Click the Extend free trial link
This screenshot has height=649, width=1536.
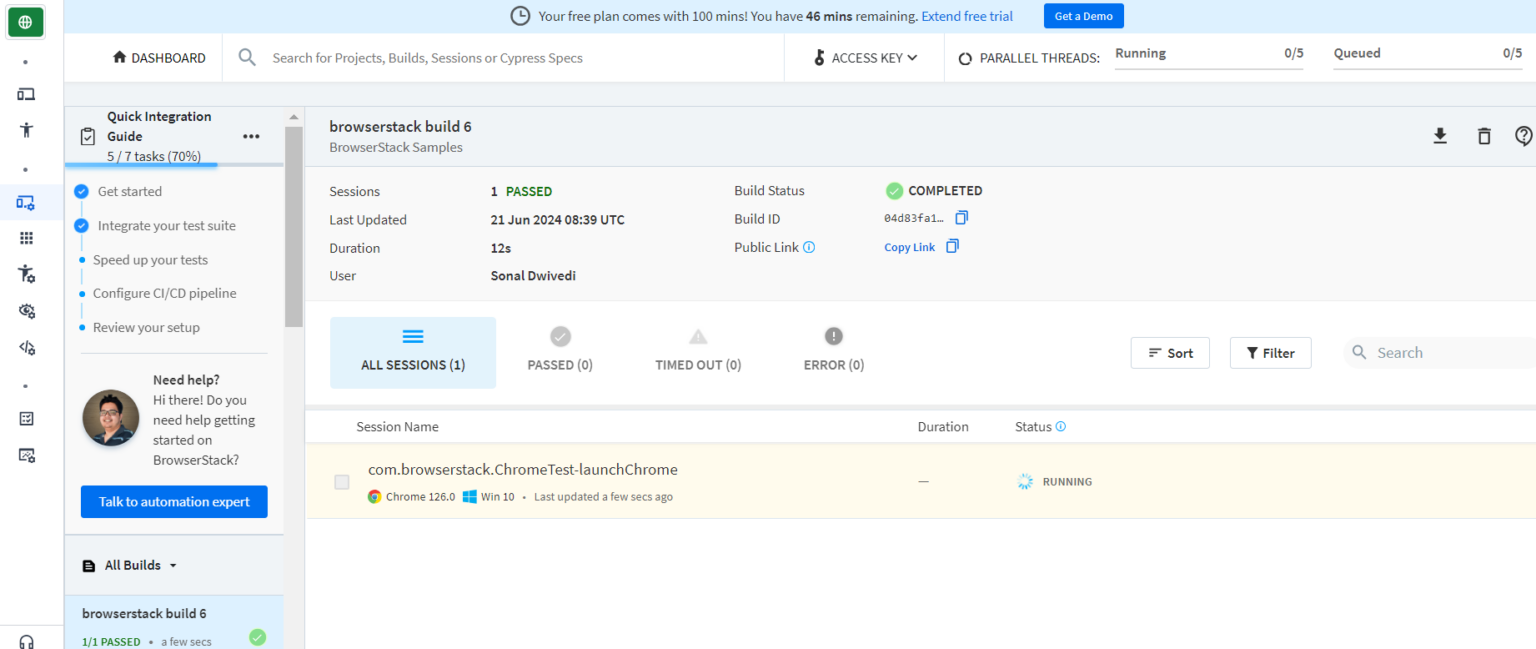point(967,16)
